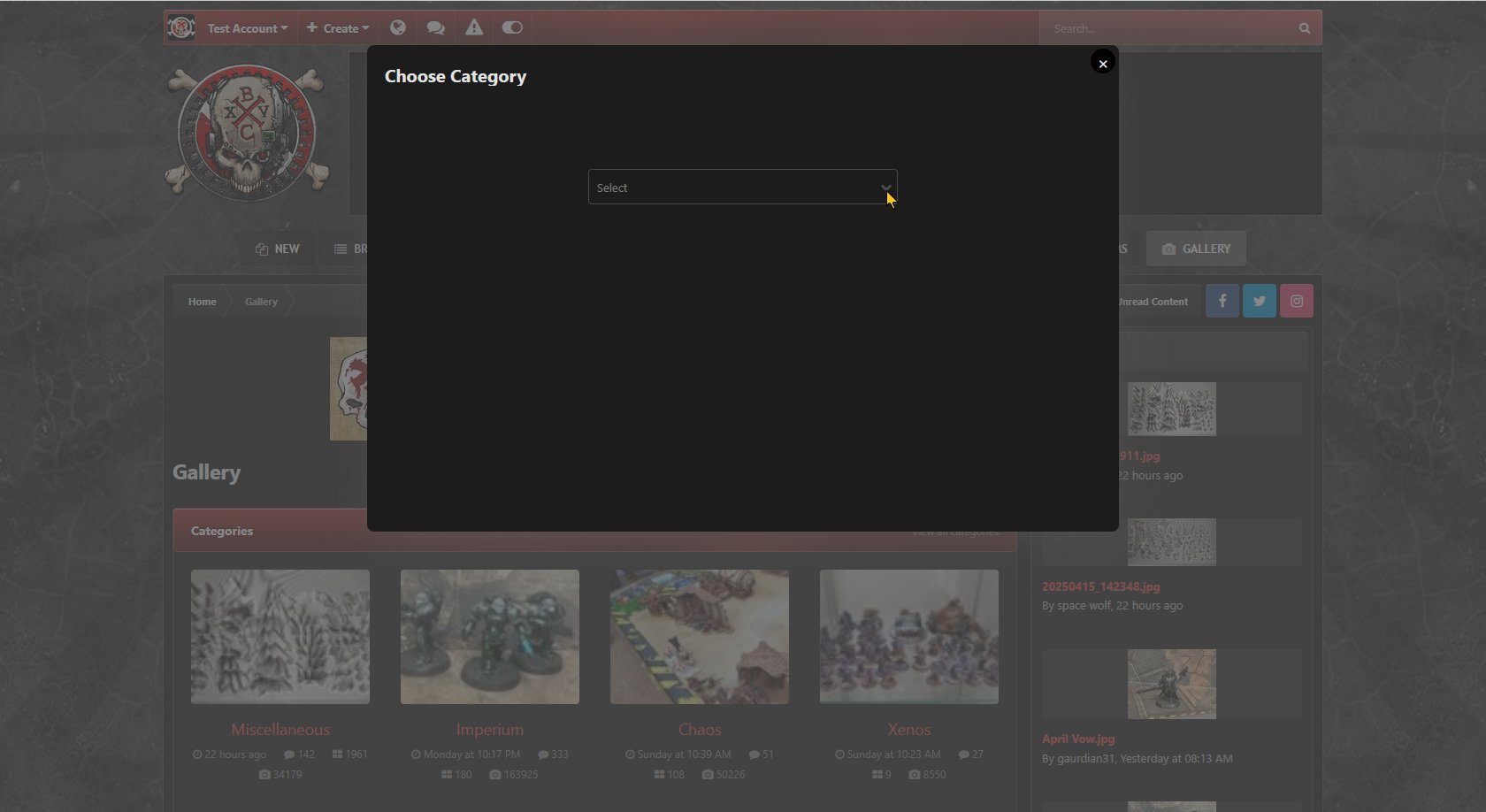Image resolution: width=1486 pixels, height=812 pixels.
Task: Toggle the theme switch in header
Action: [x=512, y=28]
